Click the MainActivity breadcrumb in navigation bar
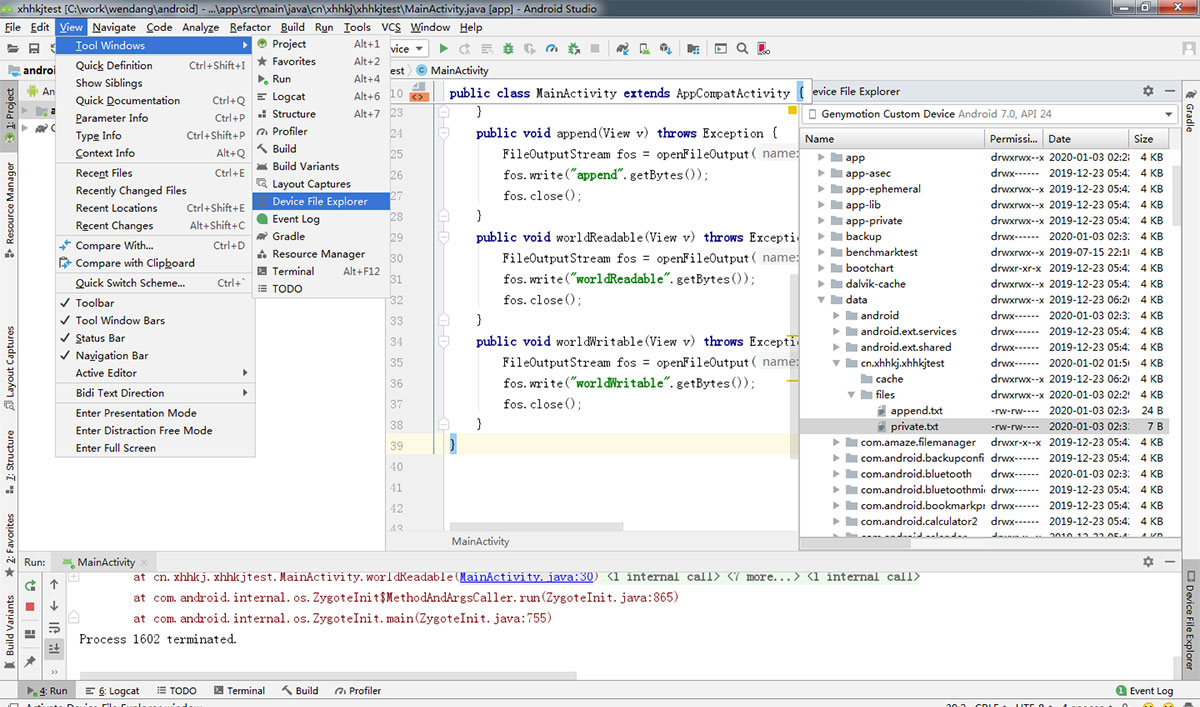 coord(453,71)
